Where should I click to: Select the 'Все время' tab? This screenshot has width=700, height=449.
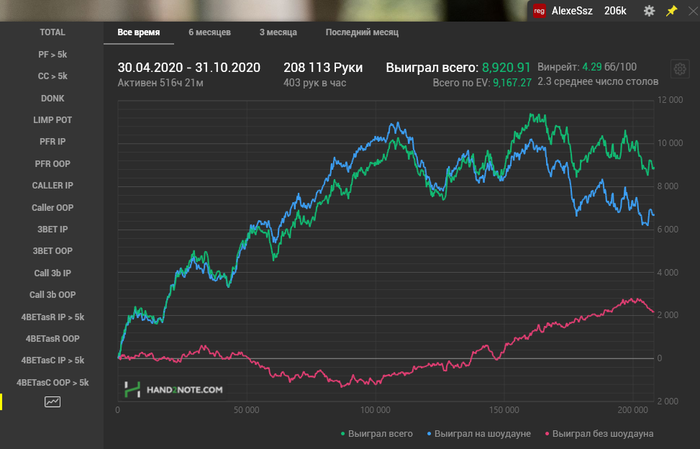[138, 32]
